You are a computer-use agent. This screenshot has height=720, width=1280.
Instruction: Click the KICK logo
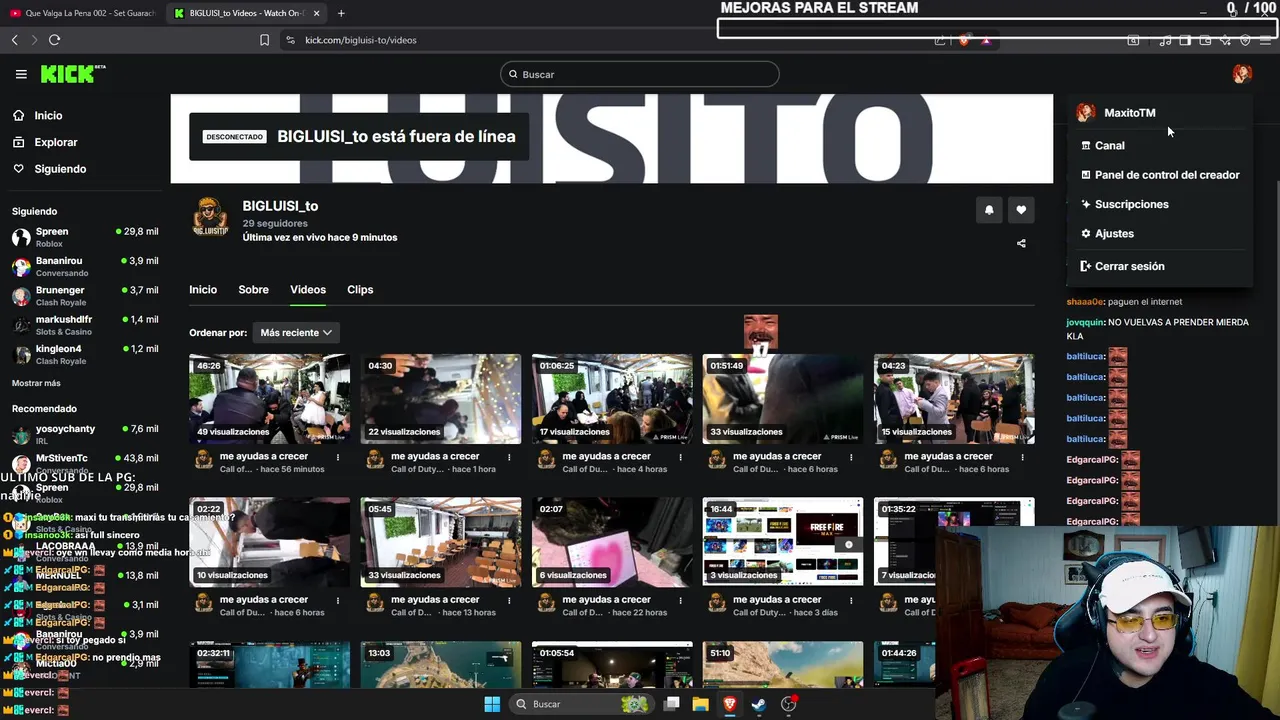click(x=72, y=74)
